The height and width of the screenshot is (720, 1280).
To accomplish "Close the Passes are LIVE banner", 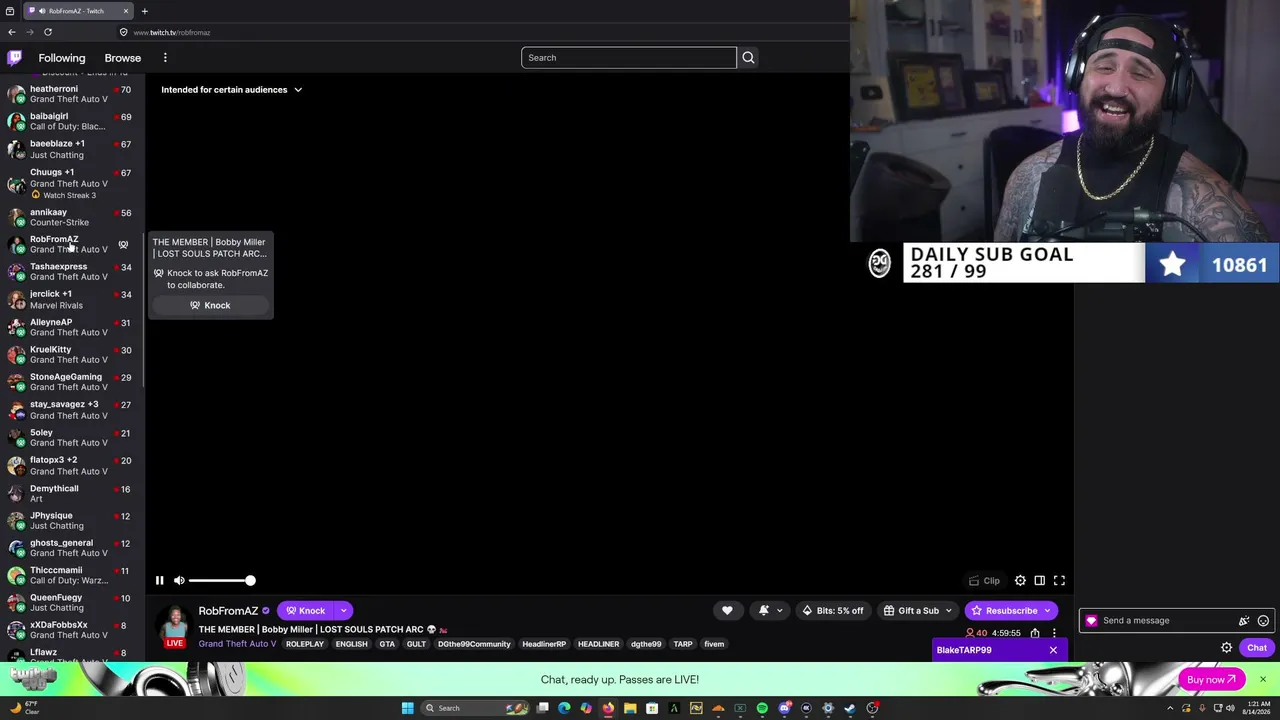I will (1263, 680).
